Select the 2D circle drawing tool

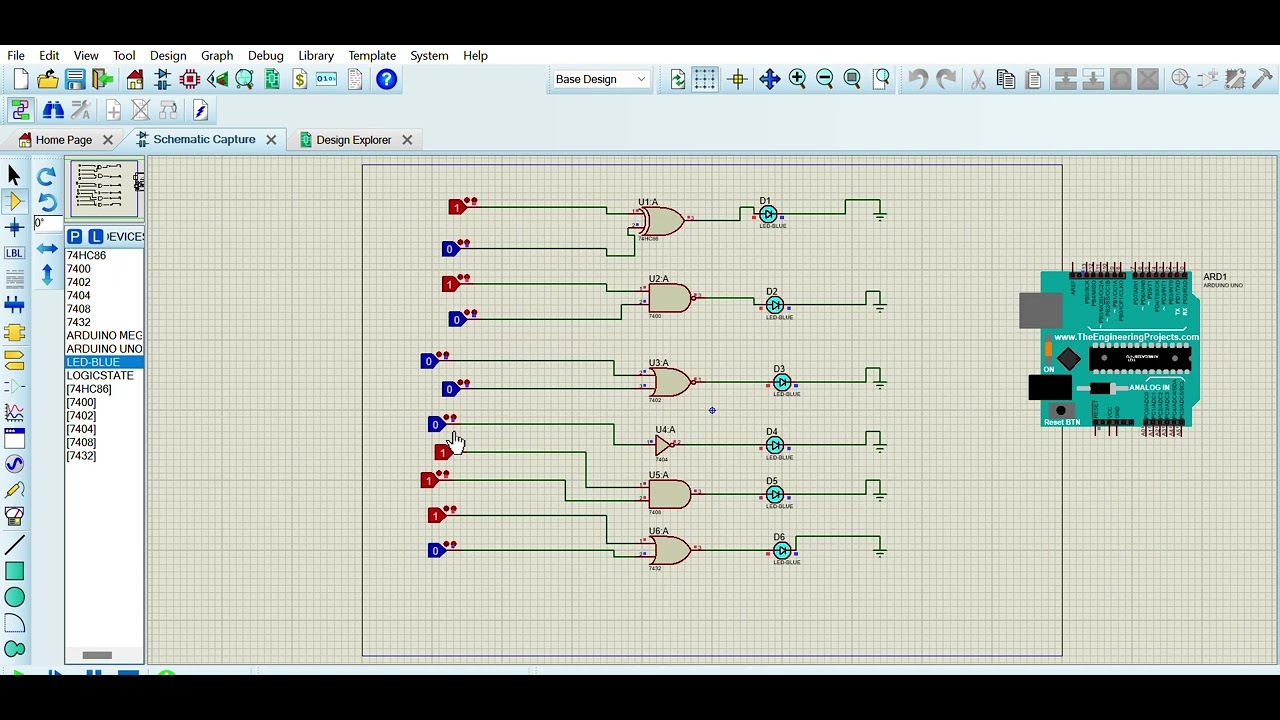click(x=14, y=598)
